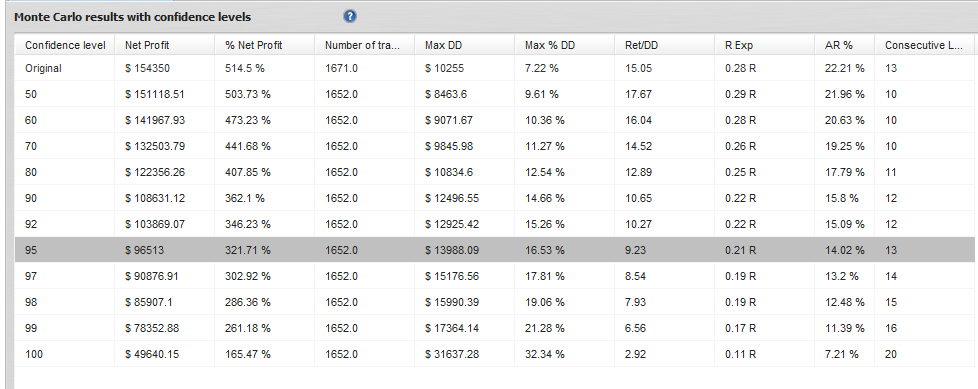Image resolution: width=978 pixels, height=389 pixels.
Task: Select confidence level 70 row
Action: [495, 146]
